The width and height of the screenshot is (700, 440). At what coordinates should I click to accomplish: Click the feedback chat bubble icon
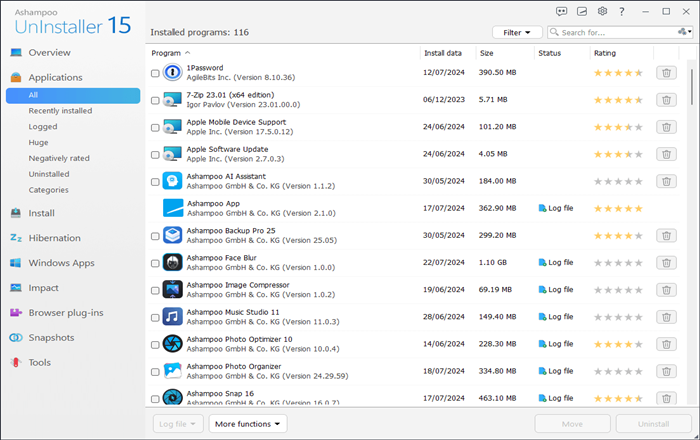tap(562, 11)
